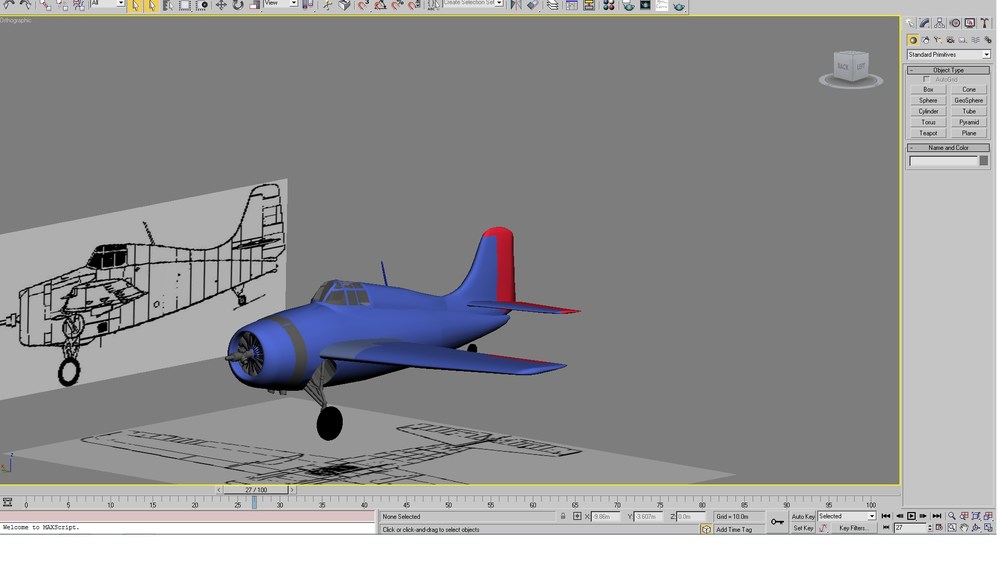Open the mini curve editor icon
This screenshot has height=562, width=1000.
tap(7, 503)
